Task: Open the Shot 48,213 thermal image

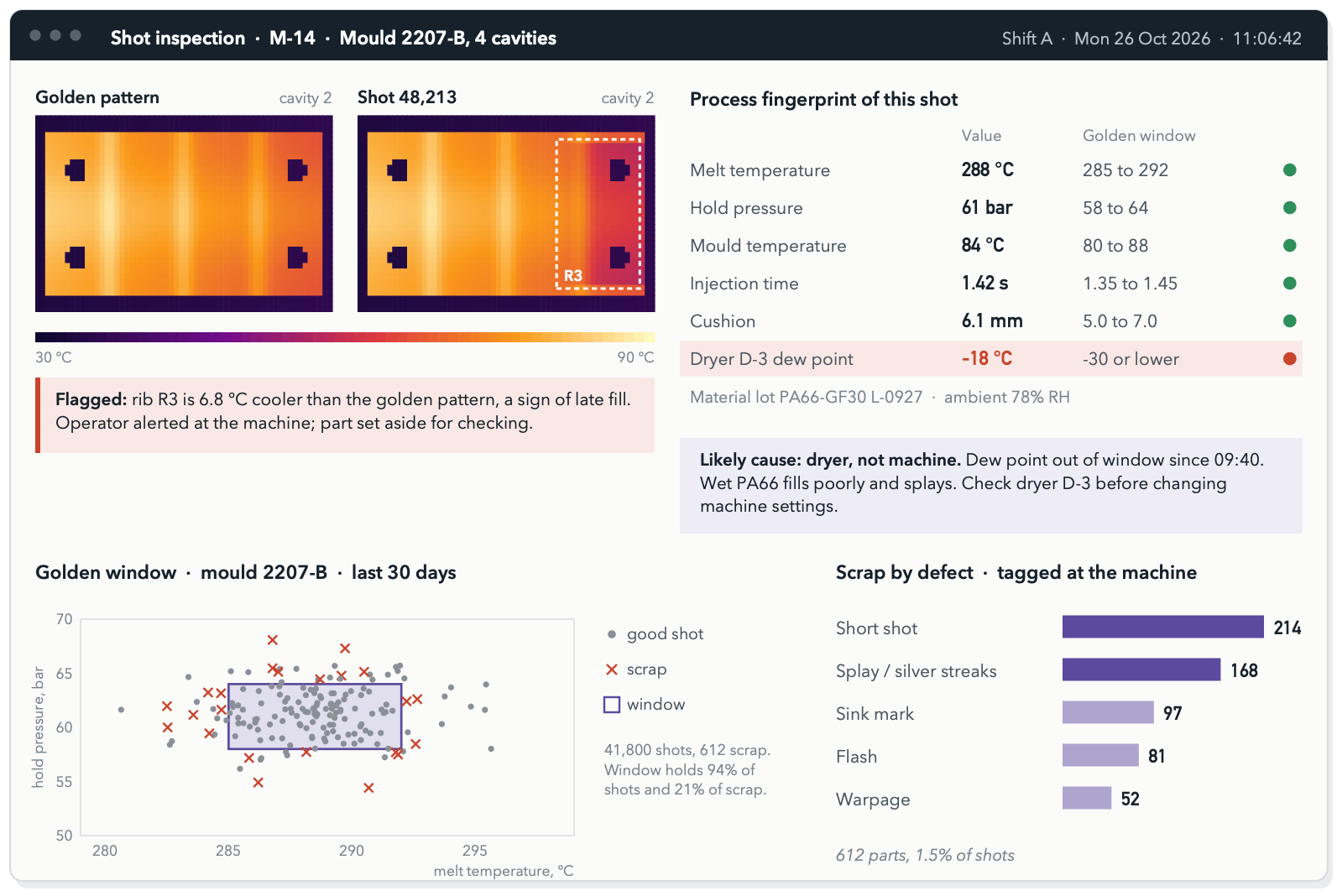Action: [506, 213]
